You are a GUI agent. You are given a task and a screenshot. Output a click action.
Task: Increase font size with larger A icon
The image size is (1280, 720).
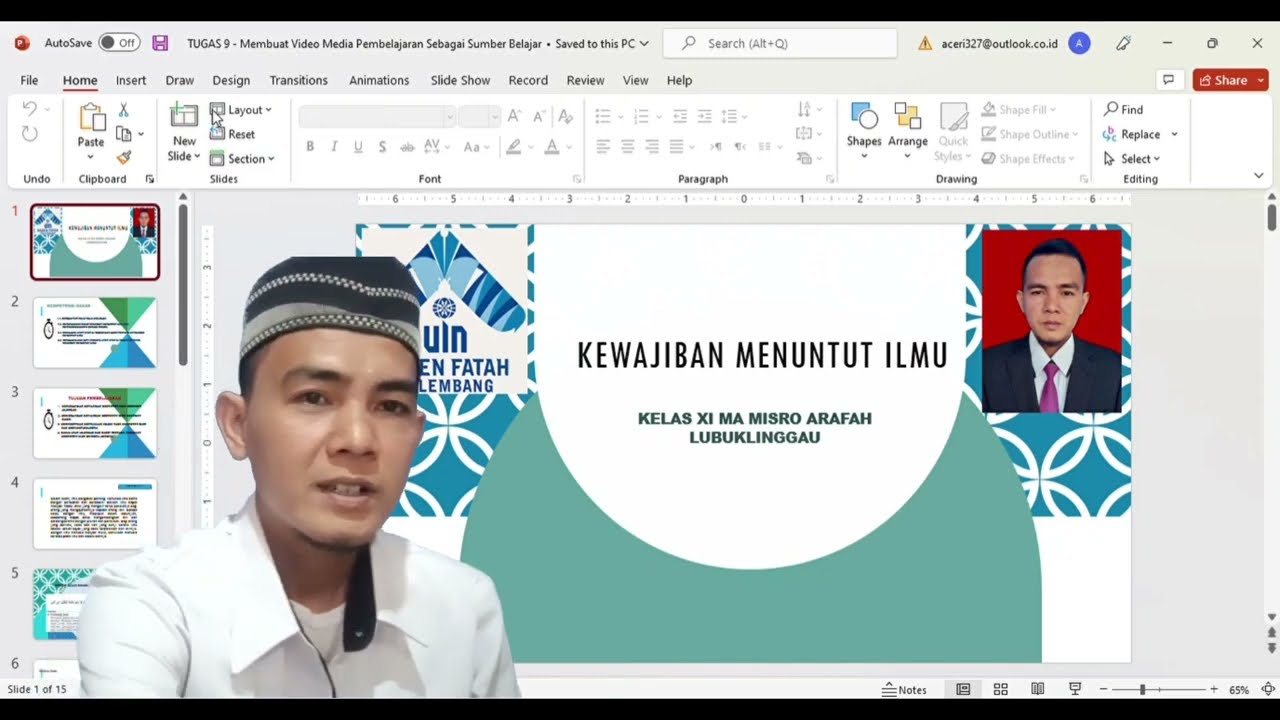514,116
